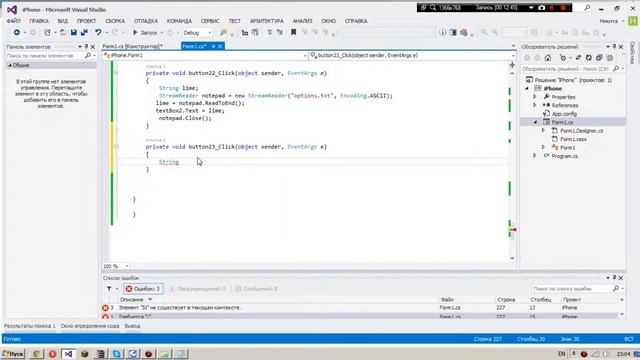This screenshot has width=640, height=360.
Task: Click the Solution Explorer search field
Action: tap(567, 69)
